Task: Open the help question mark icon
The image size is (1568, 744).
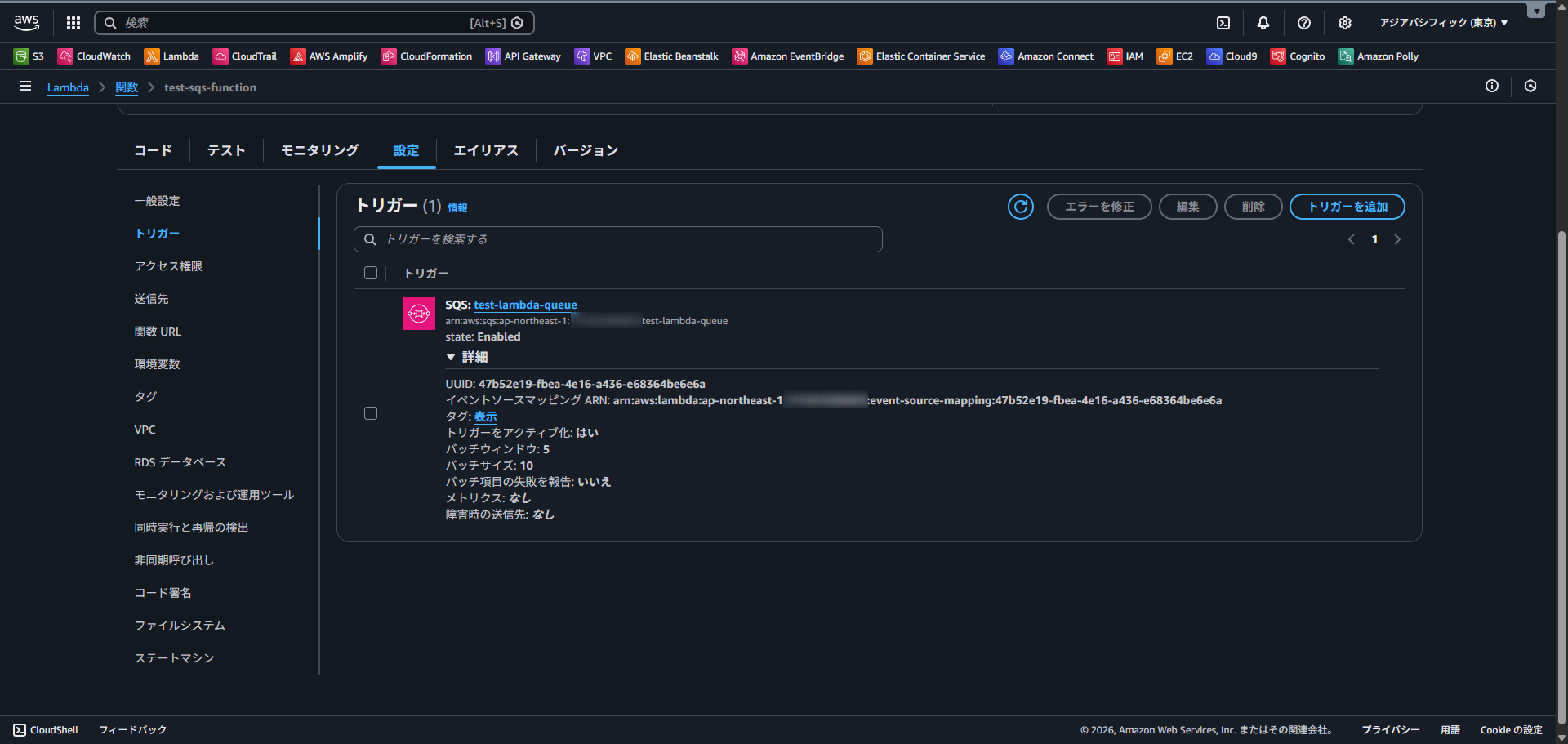Action: 1304,23
